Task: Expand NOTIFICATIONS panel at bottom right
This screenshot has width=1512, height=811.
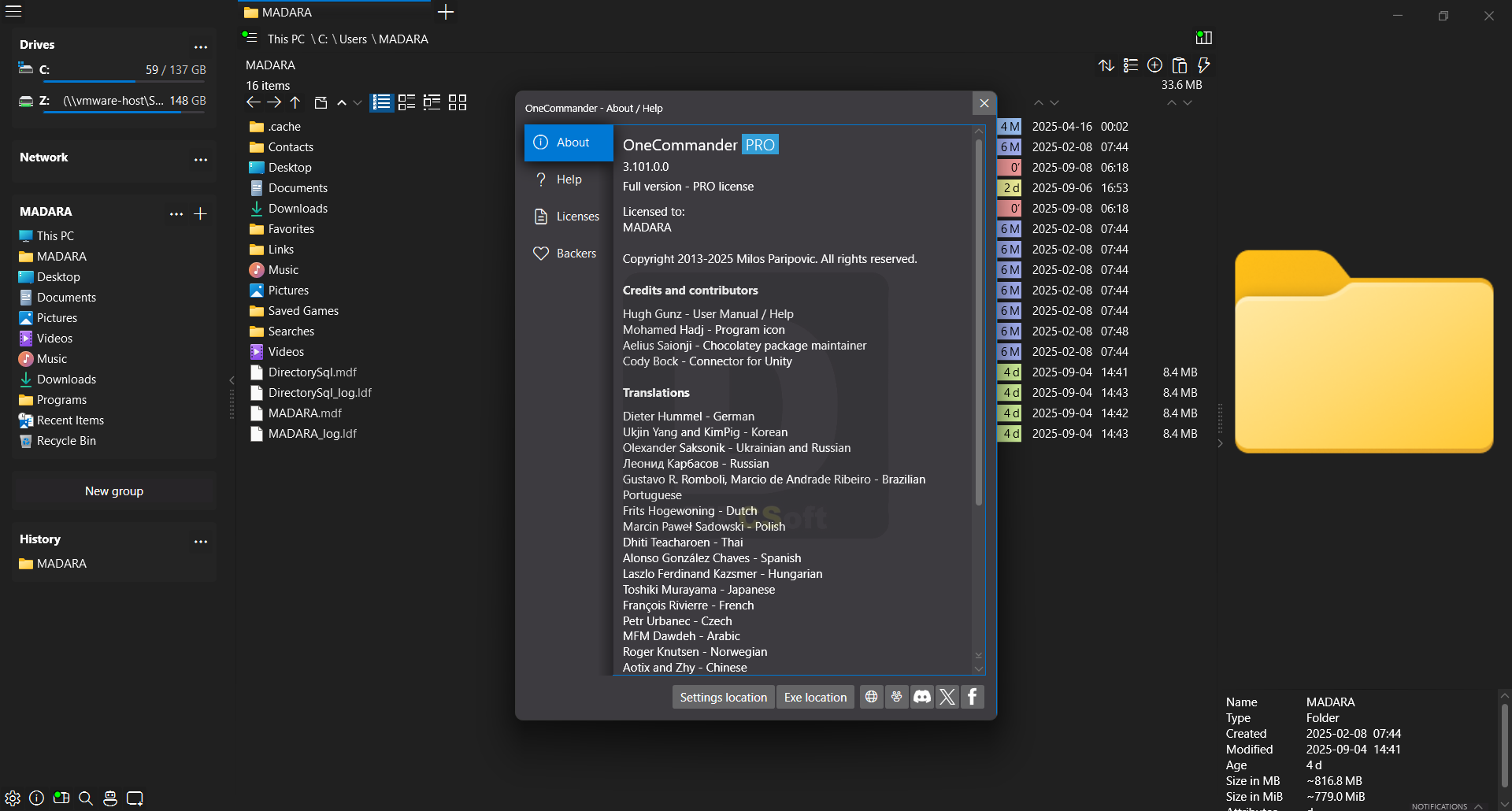Action: point(1447,806)
